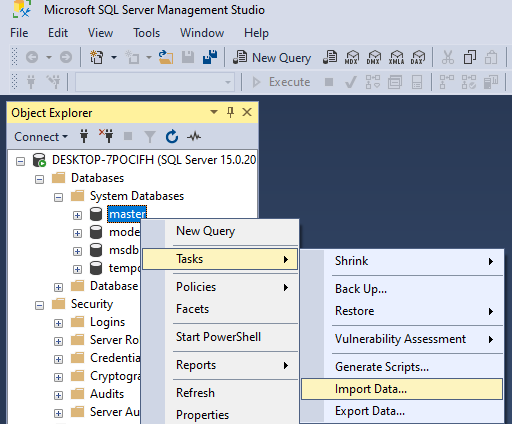The image size is (512, 424).
Task: Click the Cancel Executing Query stop icon
Action: pos(329,82)
